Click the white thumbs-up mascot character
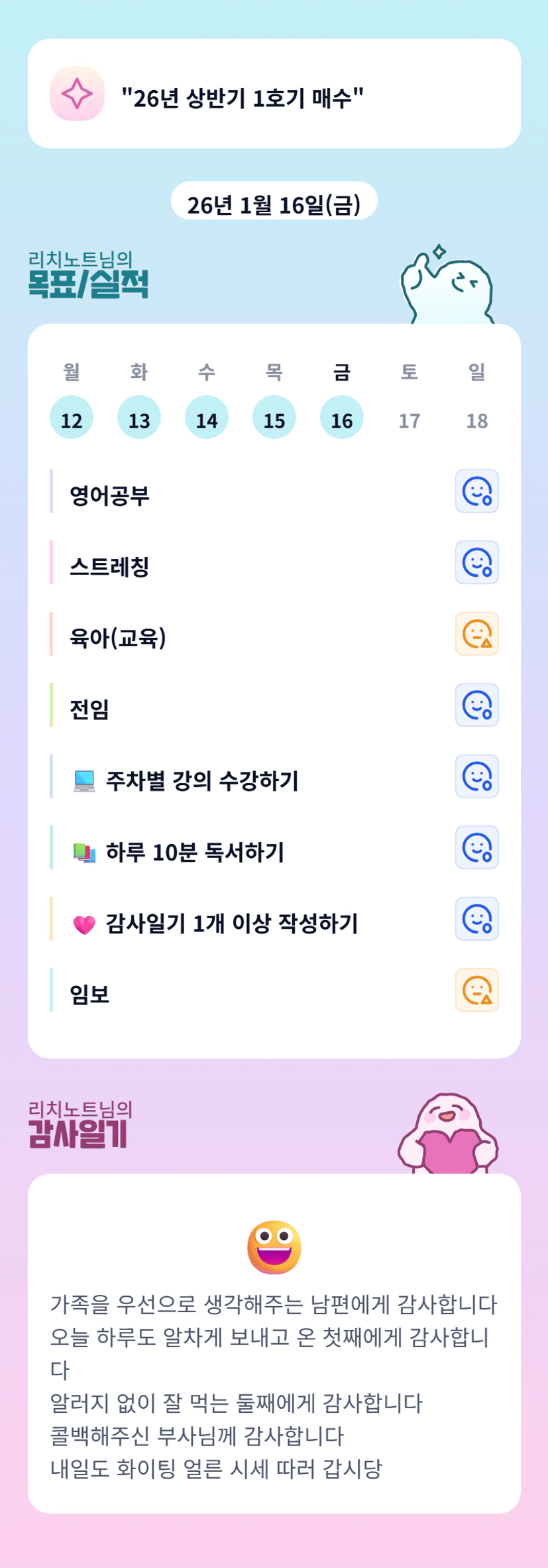The image size is (548, 1568). [x=448, y=288]
